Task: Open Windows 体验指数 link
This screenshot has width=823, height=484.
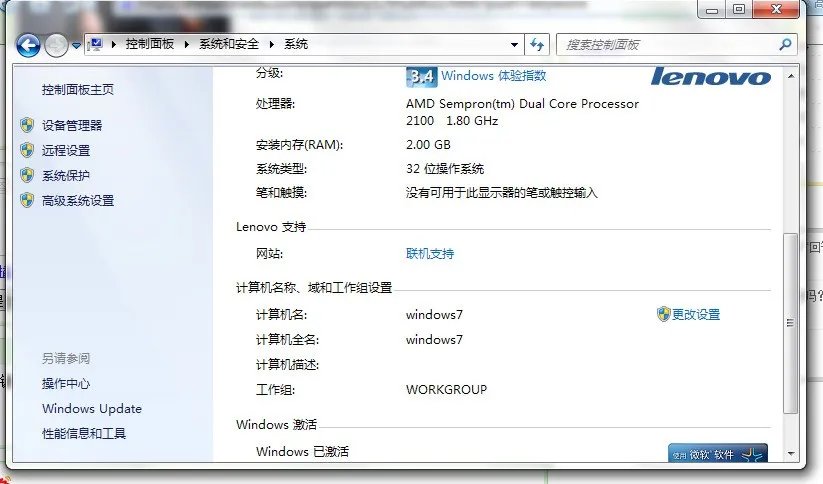Action: point(493,76)
